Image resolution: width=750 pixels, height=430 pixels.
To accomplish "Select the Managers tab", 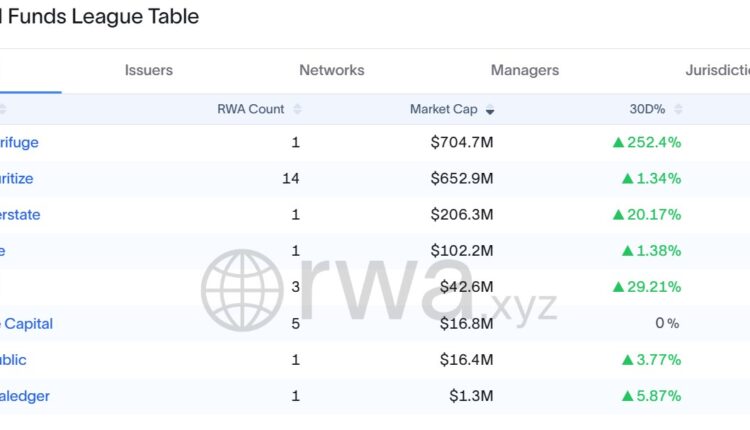I will (x=524, y=70).
